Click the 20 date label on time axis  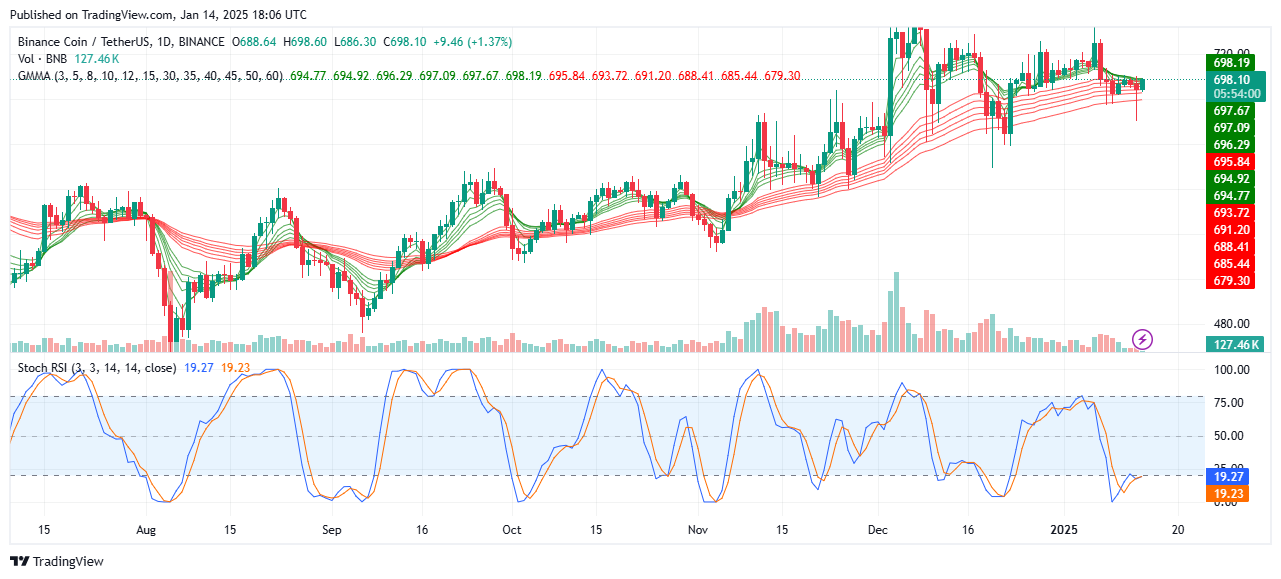click(1178, 530)
